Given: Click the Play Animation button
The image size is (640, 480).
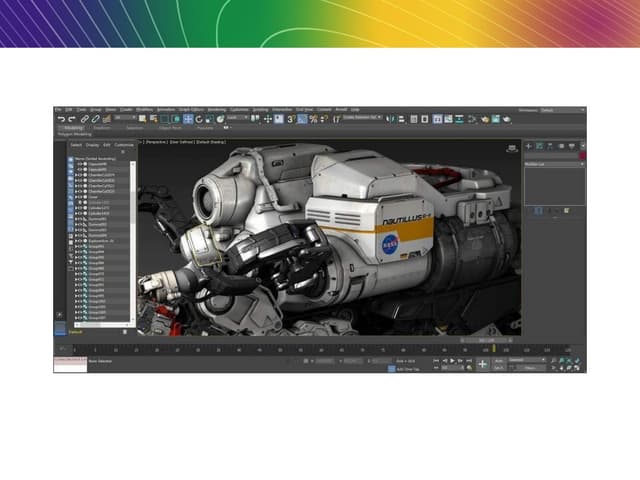Looking at the screenshot, I should [x=453, y=360].
